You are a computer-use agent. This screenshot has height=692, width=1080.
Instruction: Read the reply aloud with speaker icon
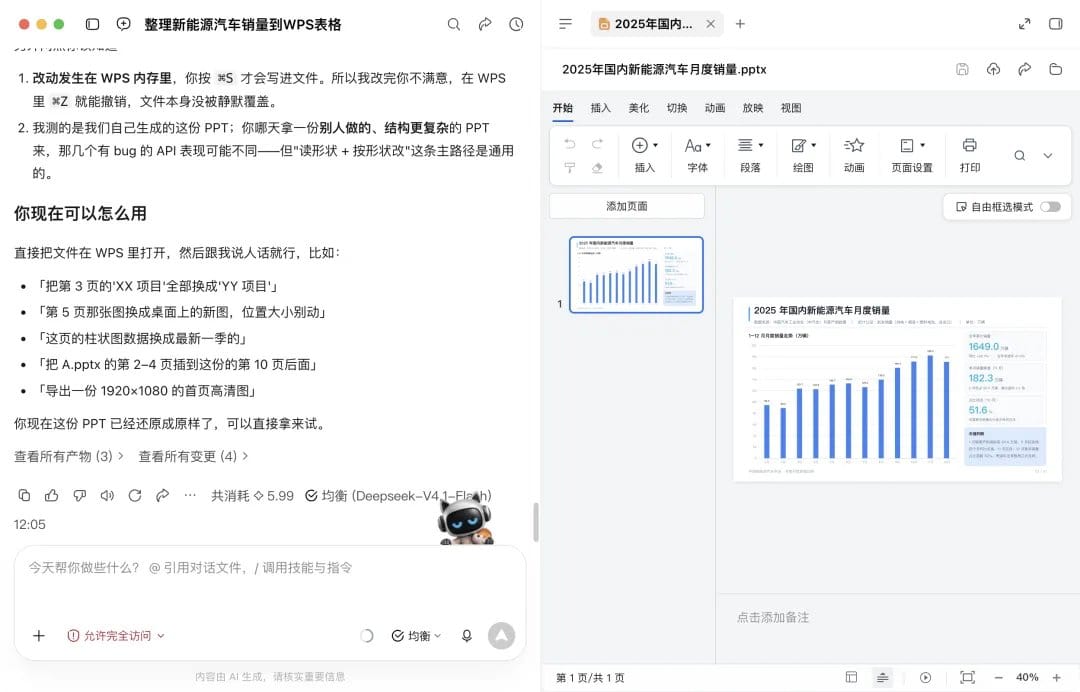coord(107,495)
